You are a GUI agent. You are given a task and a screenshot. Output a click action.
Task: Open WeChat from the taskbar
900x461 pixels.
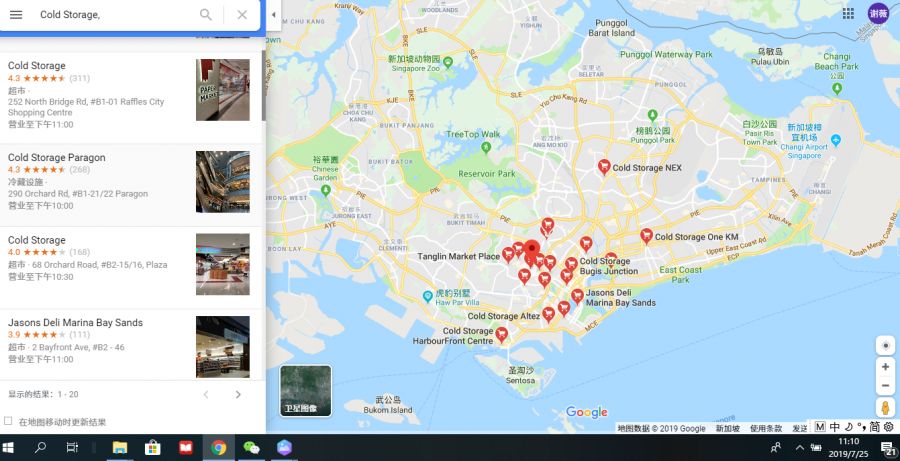251,448
